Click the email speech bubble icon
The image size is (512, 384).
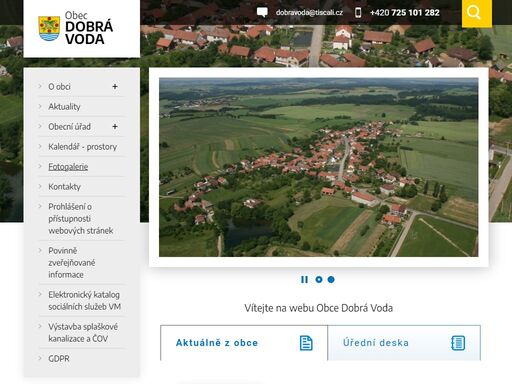point(262,13)
